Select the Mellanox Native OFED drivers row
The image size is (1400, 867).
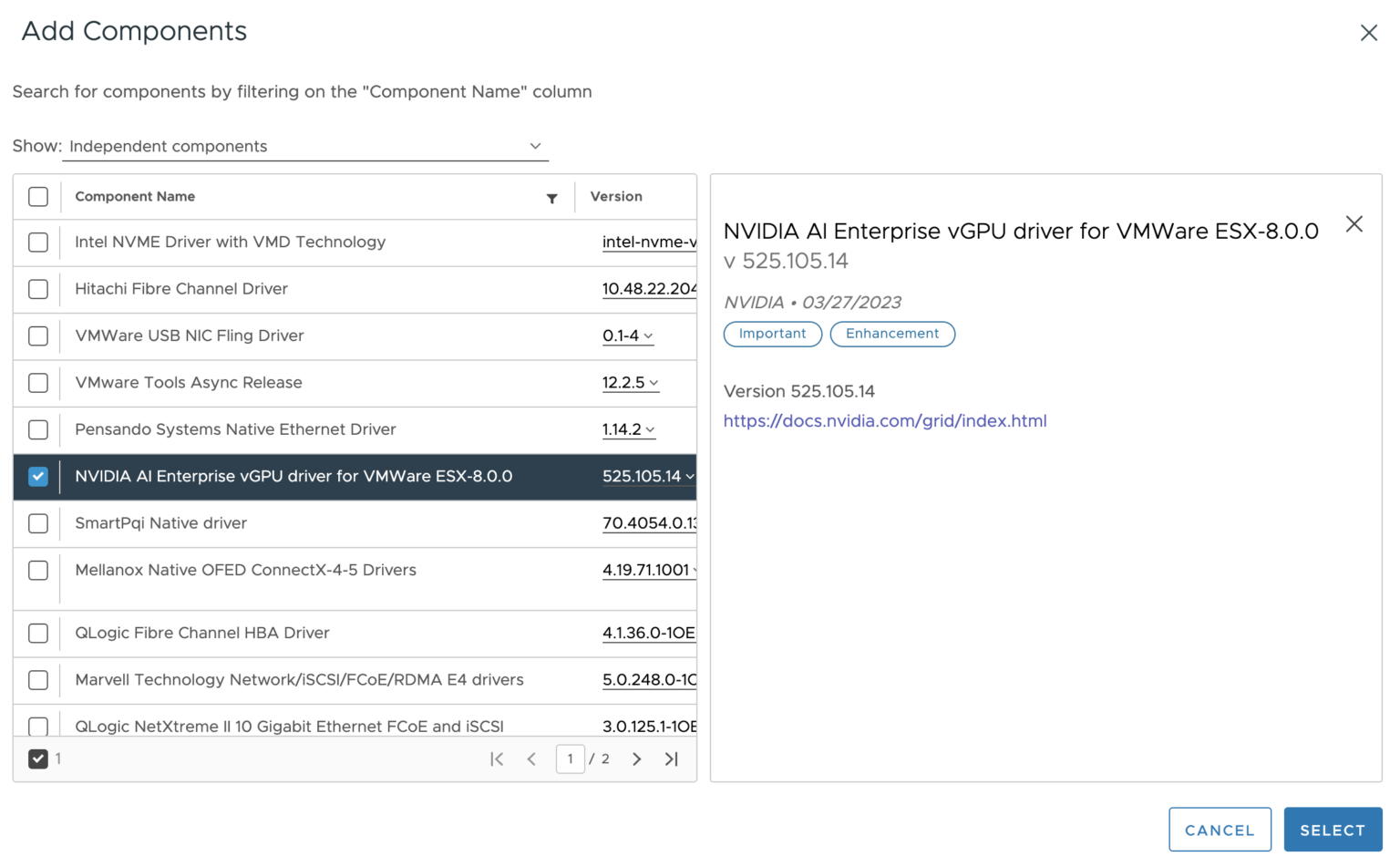point(245,570)
